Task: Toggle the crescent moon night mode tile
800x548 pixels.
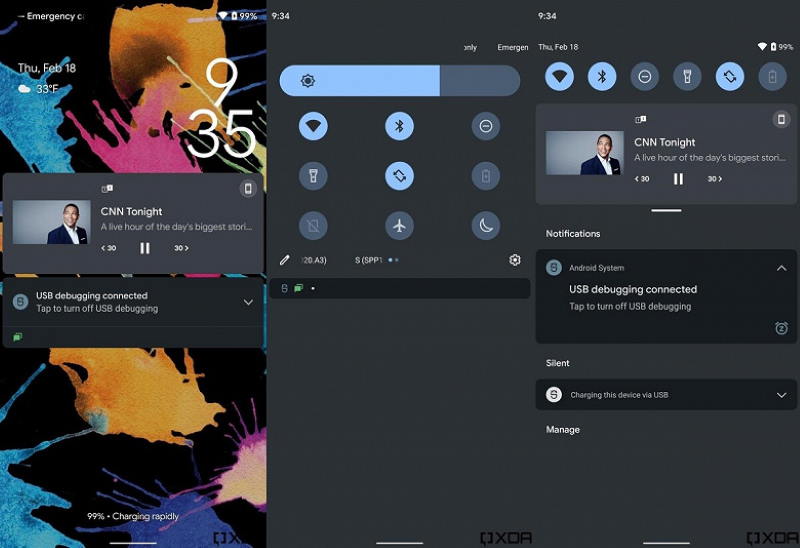Action: (x=486, y=225)
